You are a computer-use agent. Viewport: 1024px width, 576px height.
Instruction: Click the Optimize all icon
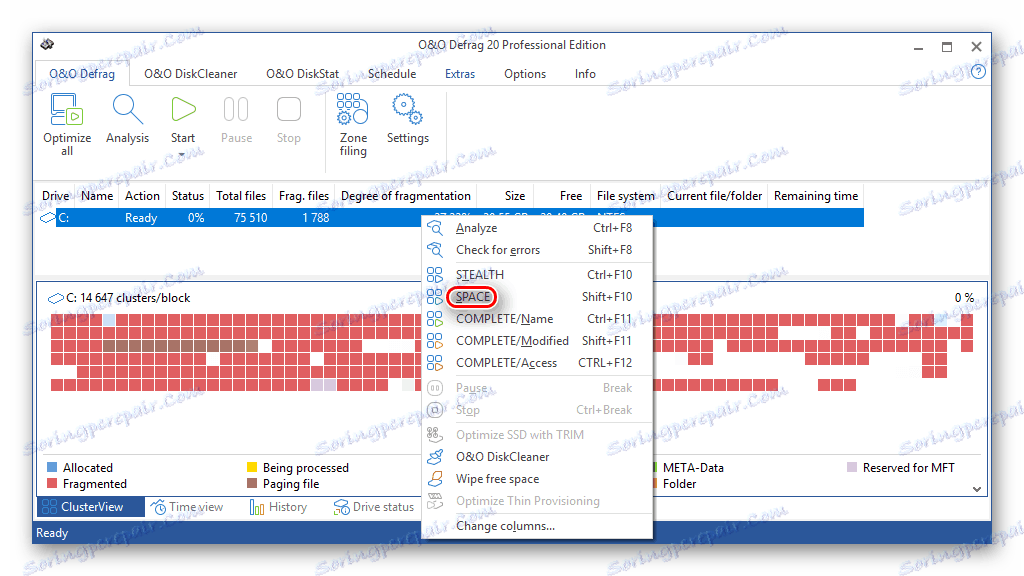67,110
